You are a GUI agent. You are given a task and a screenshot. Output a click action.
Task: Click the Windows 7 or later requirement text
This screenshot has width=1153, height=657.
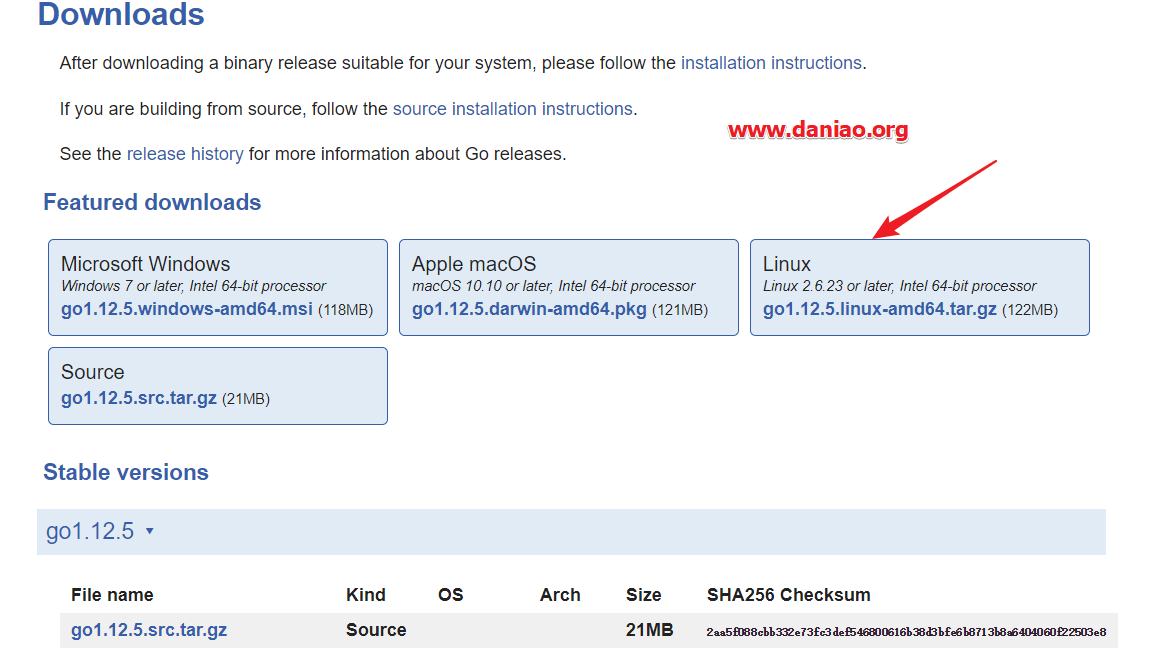click(x=193, y=286)
